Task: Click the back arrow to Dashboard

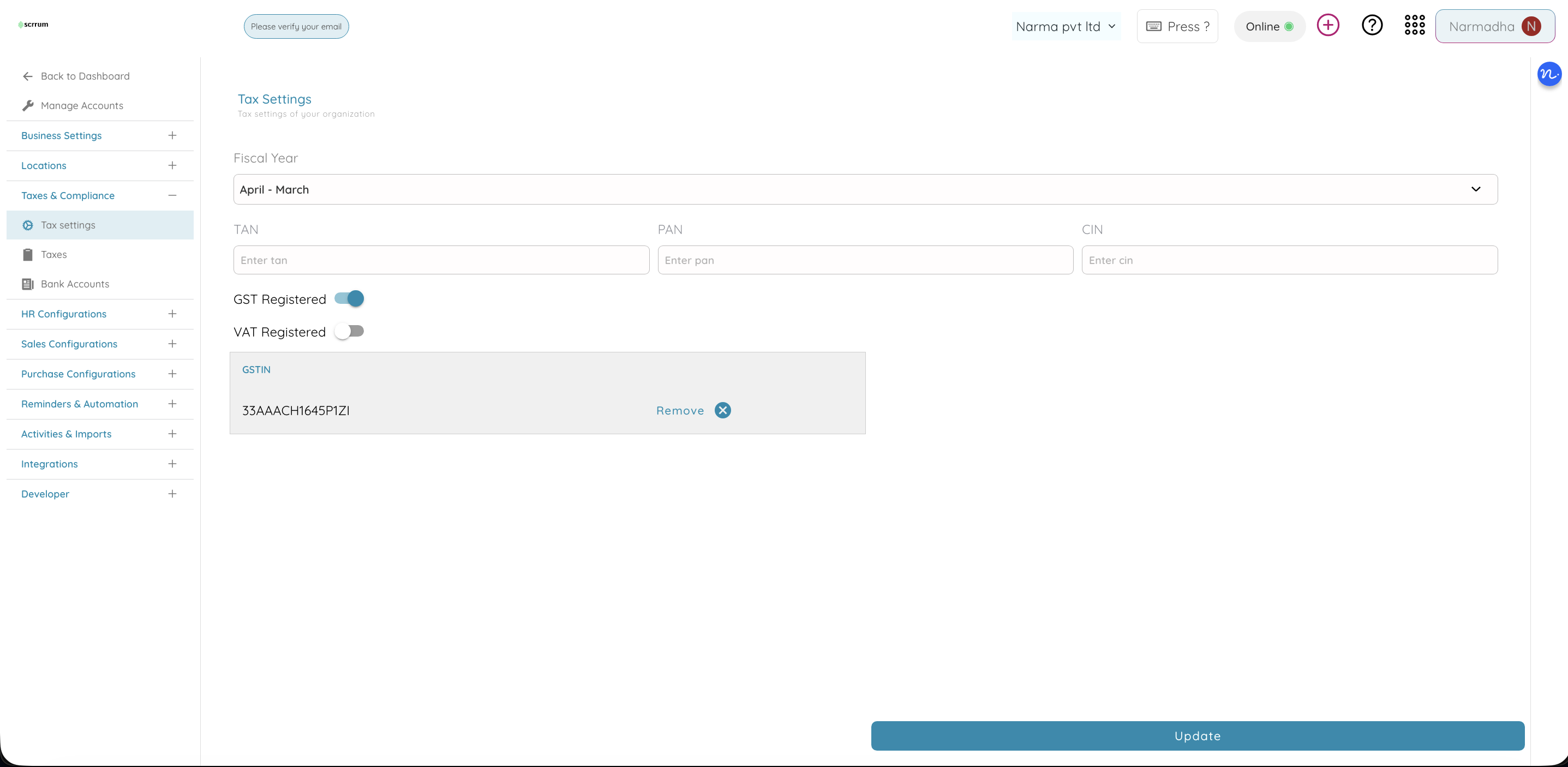Action: pyautogui.click(x=27, y=76)
